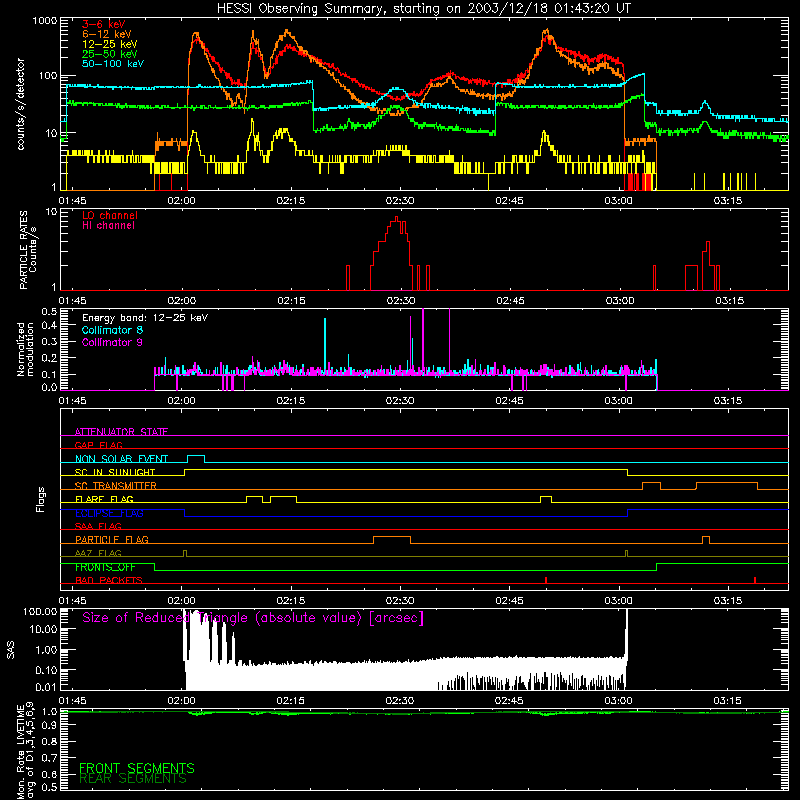The image size is (800, 800).
Task: Click the 'NON_SOLAR_EVENT' flag label
Action: 121,459
